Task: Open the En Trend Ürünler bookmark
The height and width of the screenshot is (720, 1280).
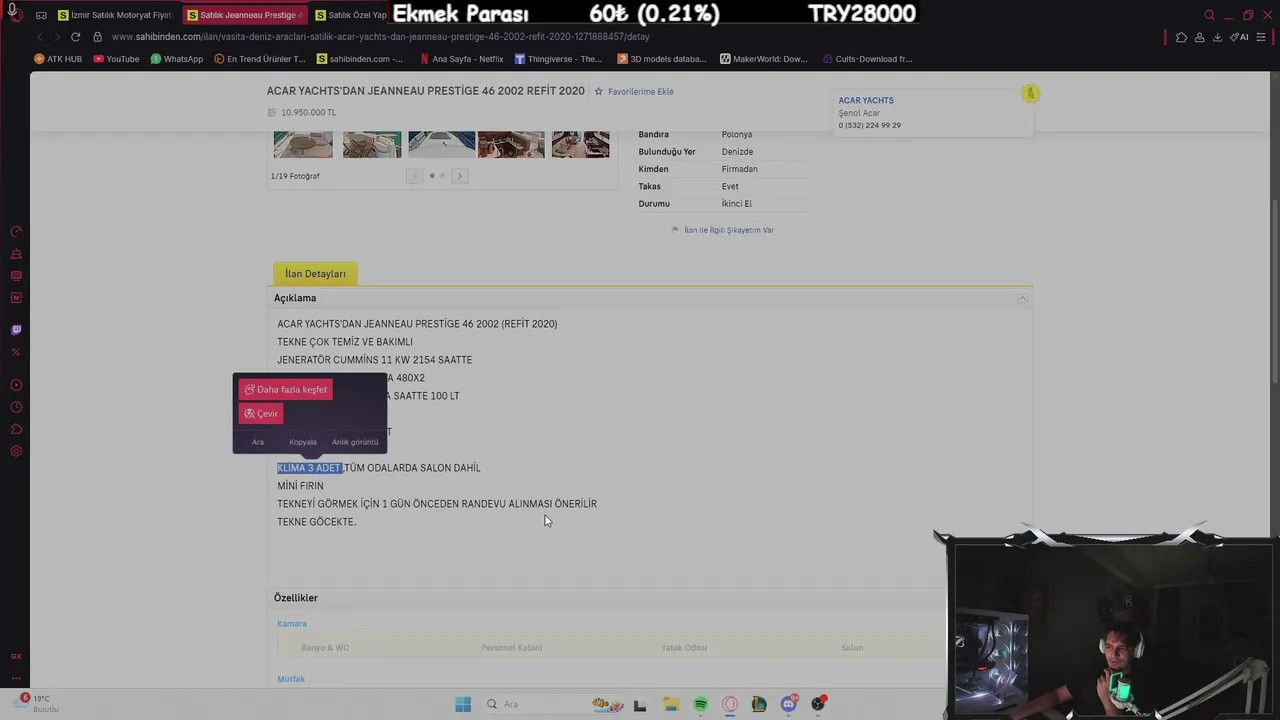Action: [260, 59]
